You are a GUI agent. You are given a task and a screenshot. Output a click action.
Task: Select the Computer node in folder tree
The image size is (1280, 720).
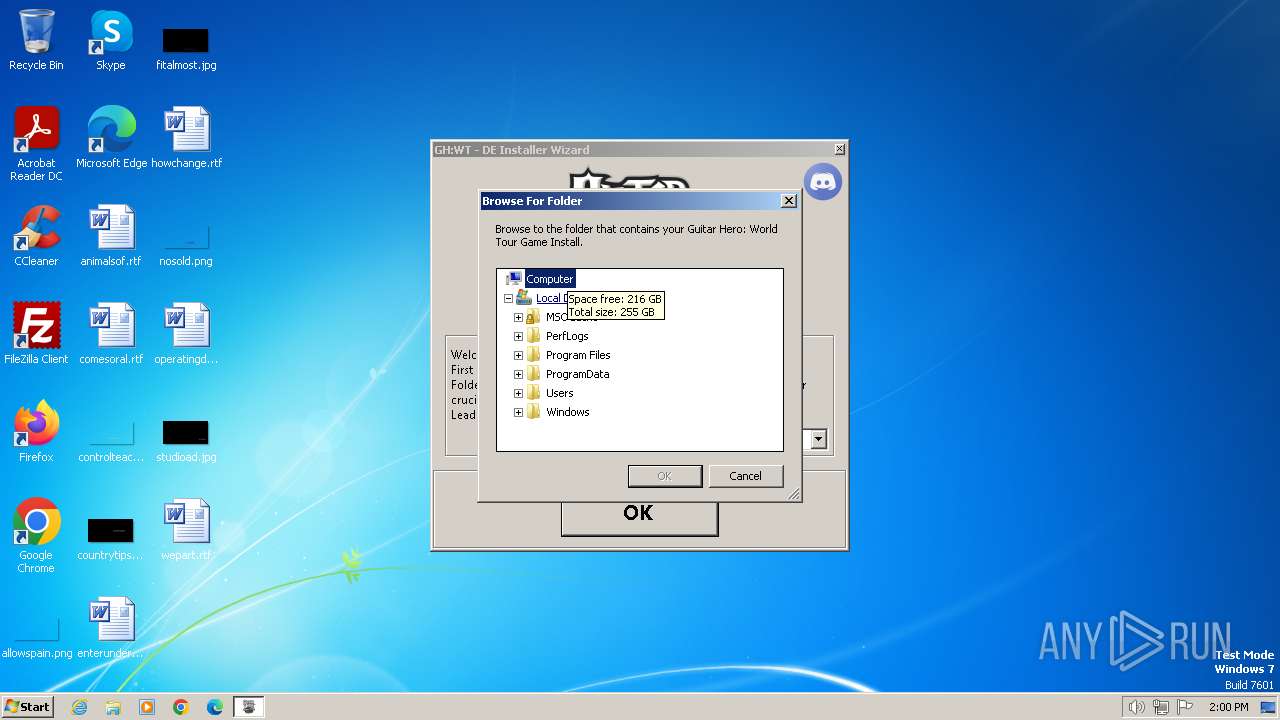point(550,279)
